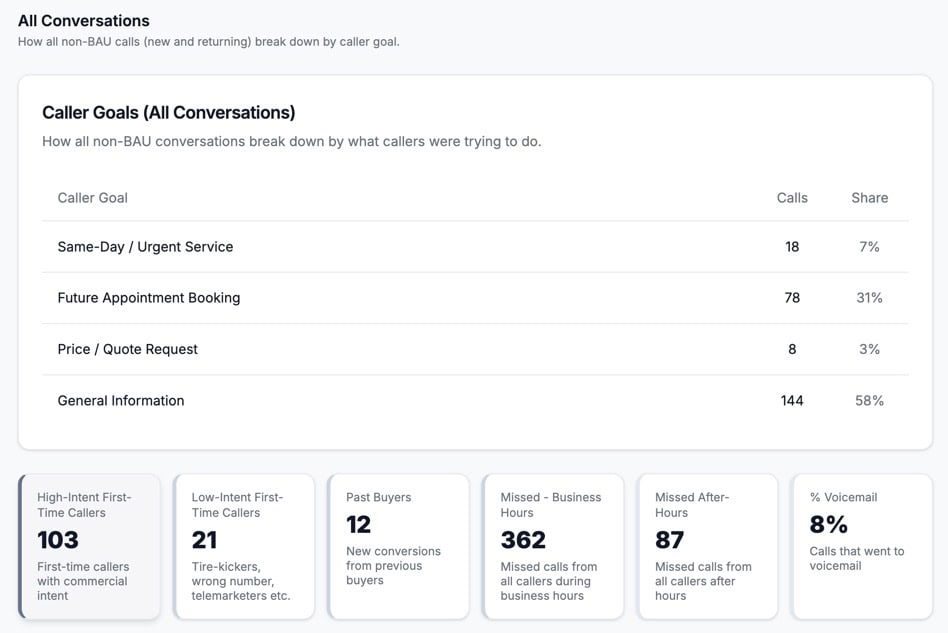Select the % Voicemail card
This screenshot has width=948, height=633.
point(861,546)
